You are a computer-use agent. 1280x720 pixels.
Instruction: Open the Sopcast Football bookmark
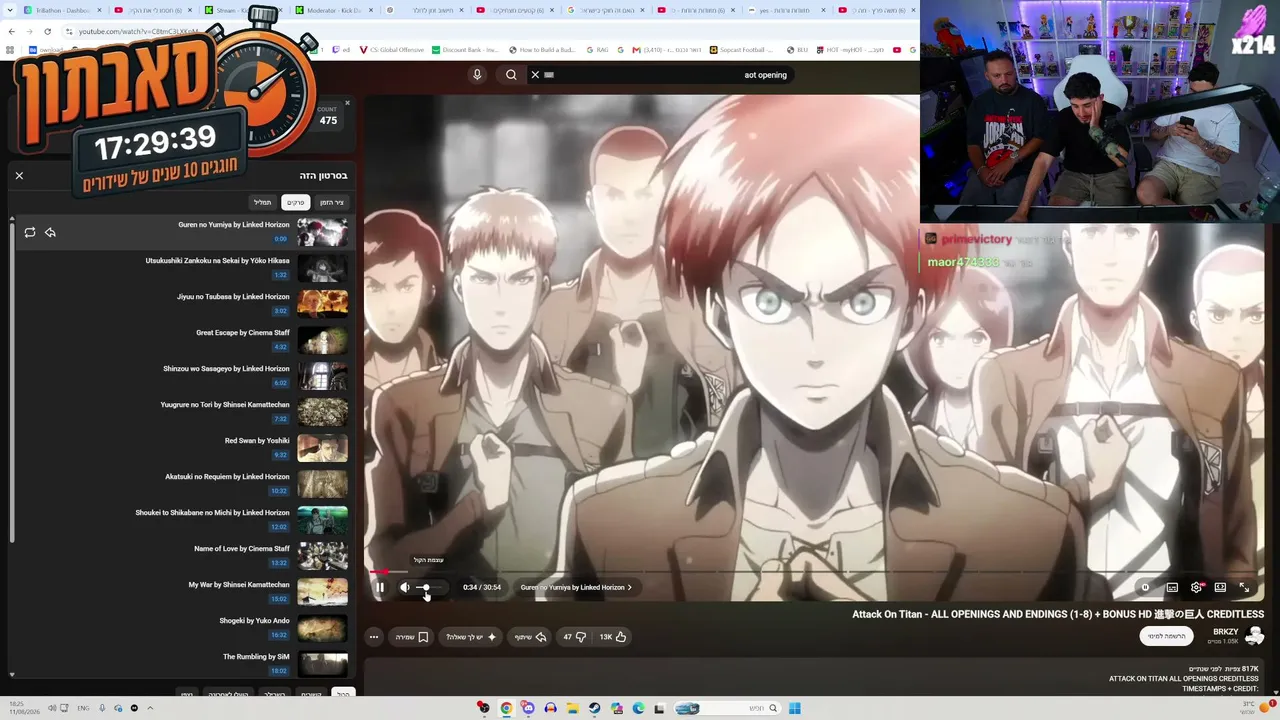[x=741, y=50]
